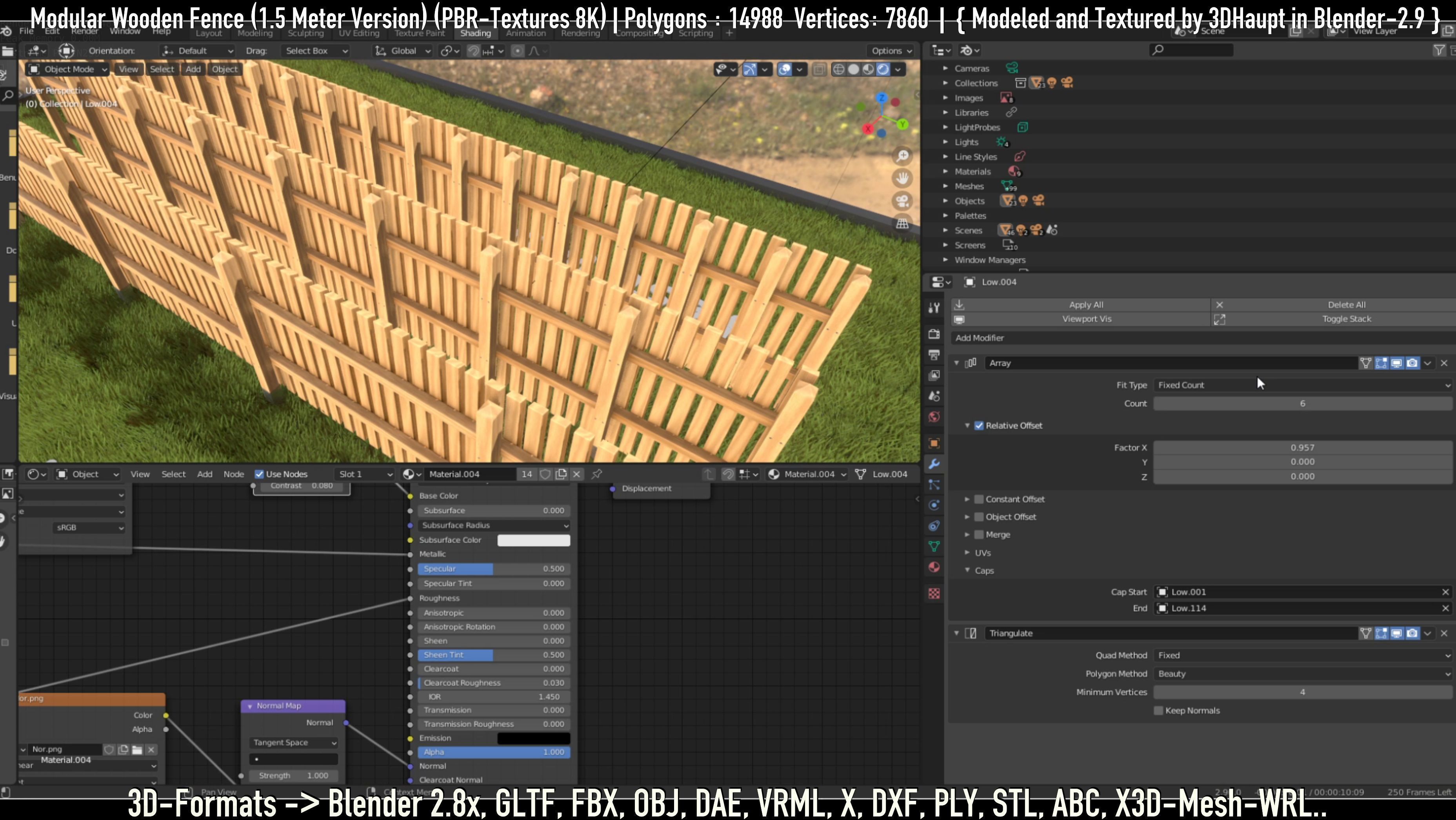
Task: Toggle viewport gizmos button
Action: point(749,69)
